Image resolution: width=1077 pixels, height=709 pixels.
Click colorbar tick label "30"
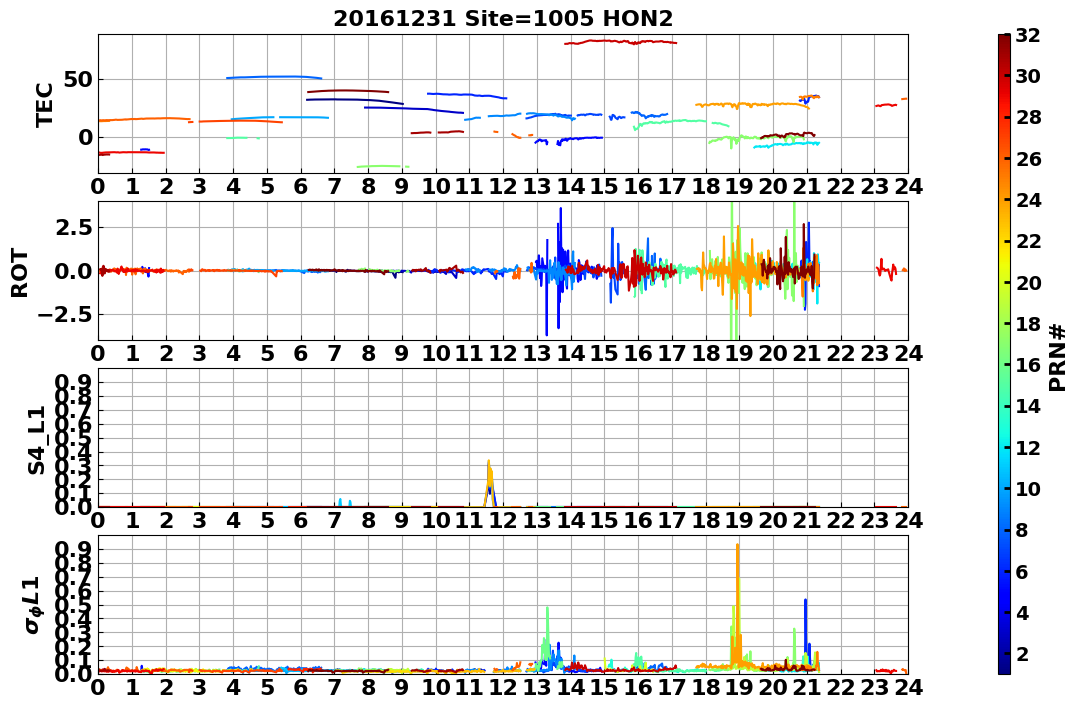(1028, 76)
